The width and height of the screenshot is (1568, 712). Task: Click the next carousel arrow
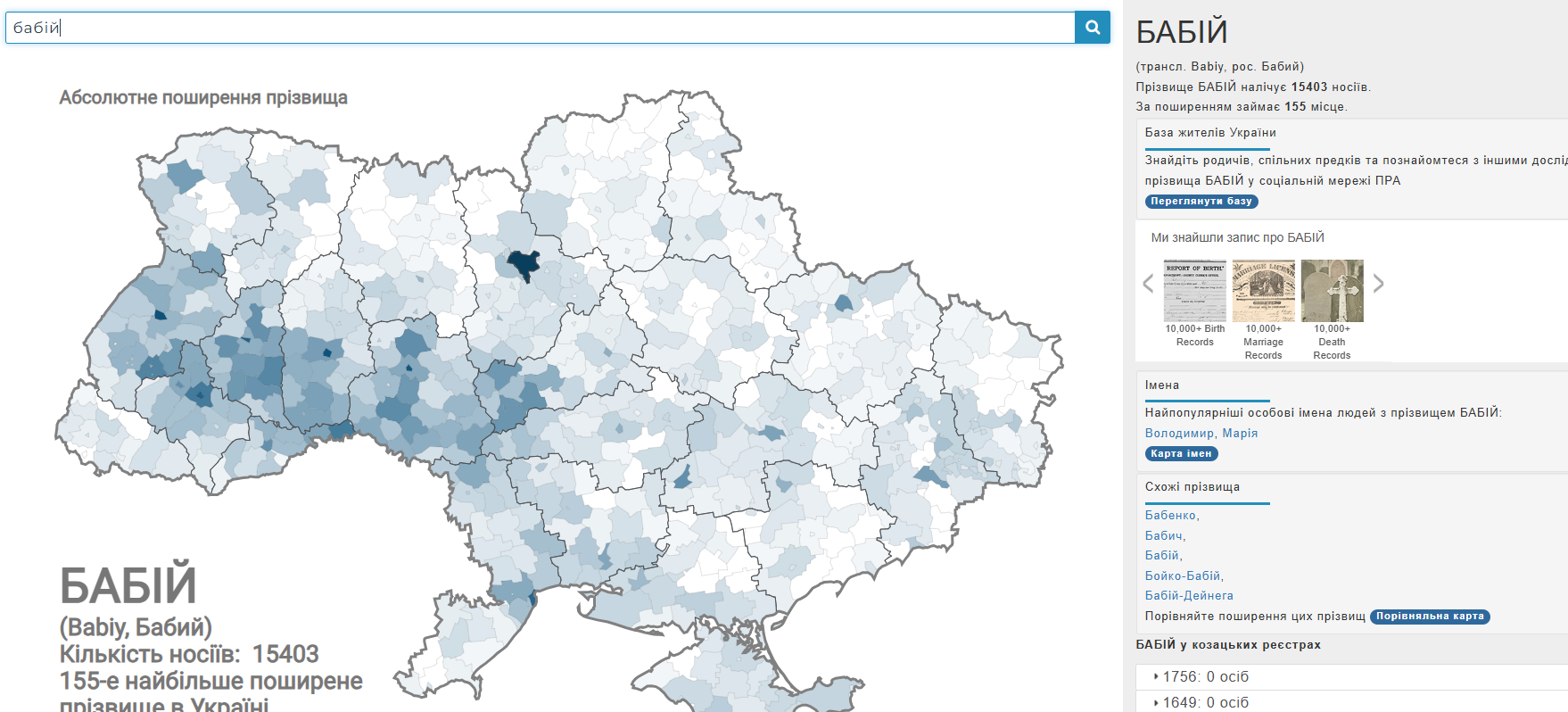1378,284
